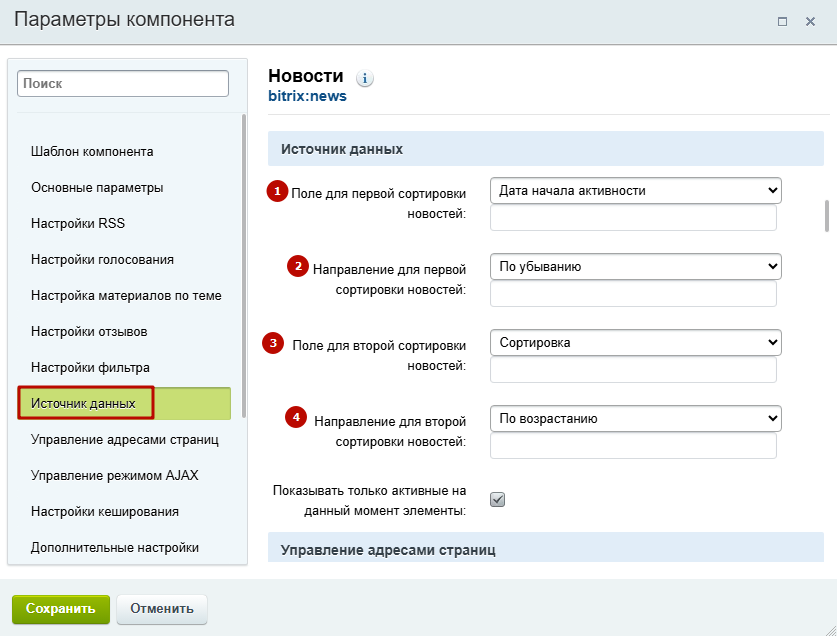
Task: Click the red number 1 marker badge
Action: pyautogui.click(x=277, y=191)
